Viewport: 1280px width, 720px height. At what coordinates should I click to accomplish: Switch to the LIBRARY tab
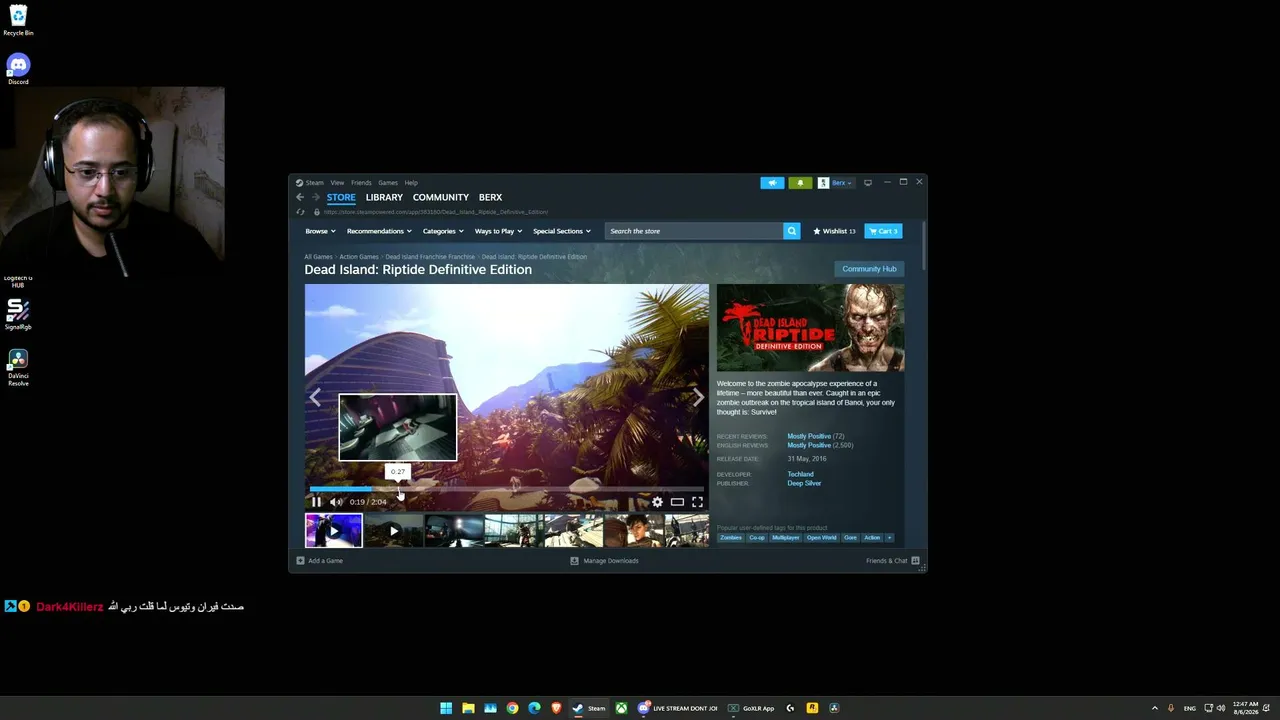[x=384, y=197]
